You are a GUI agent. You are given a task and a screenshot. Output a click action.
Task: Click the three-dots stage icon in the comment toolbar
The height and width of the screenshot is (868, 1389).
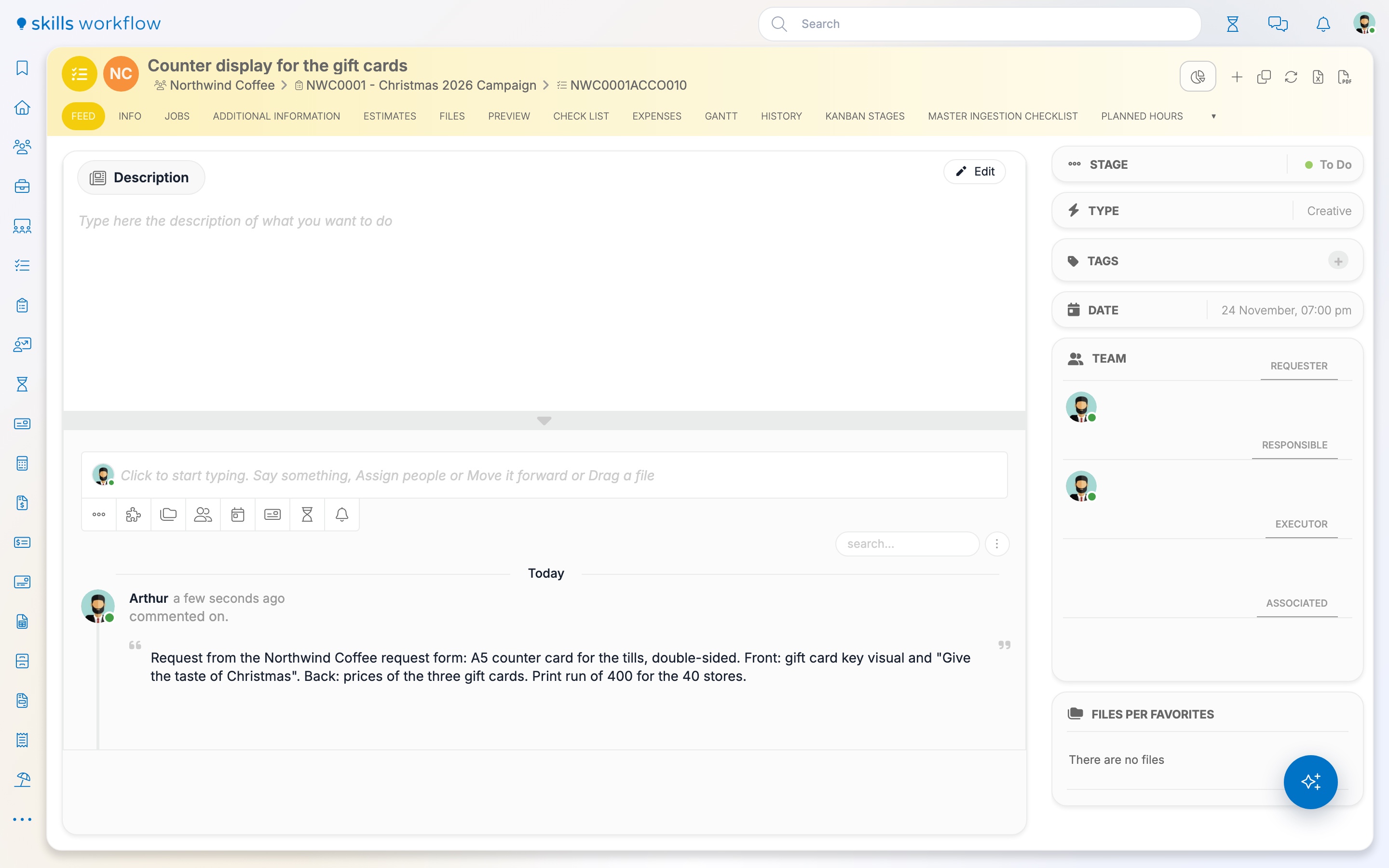click(x=99, y=515)
